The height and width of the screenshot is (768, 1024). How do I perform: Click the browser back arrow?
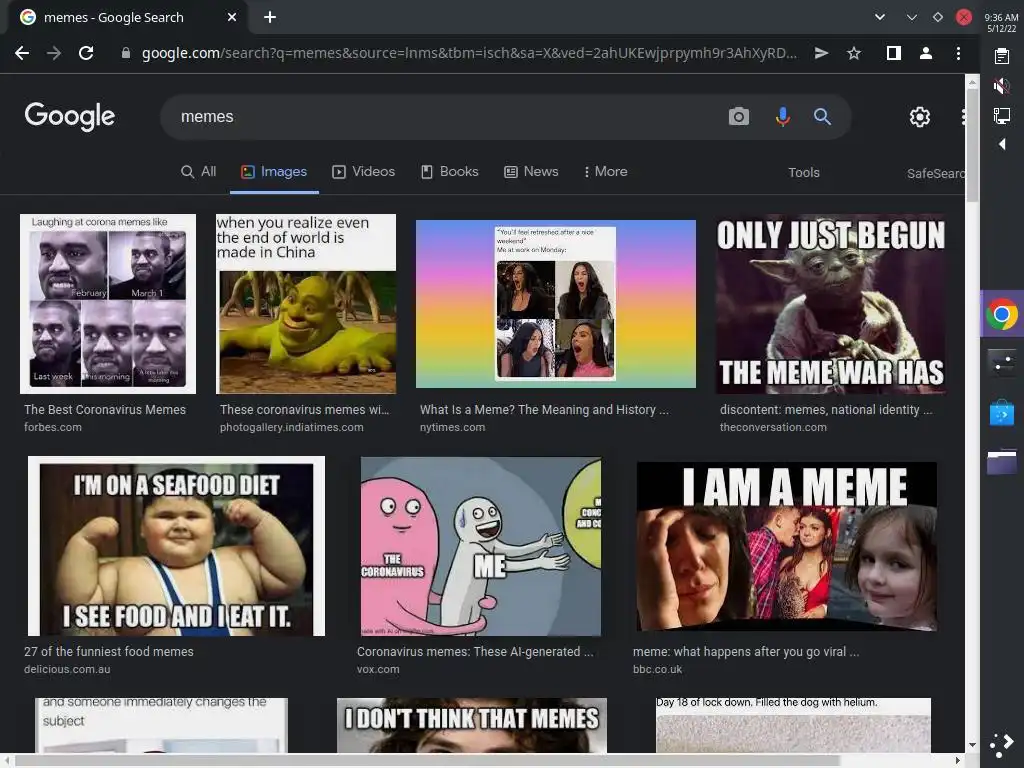22,54
